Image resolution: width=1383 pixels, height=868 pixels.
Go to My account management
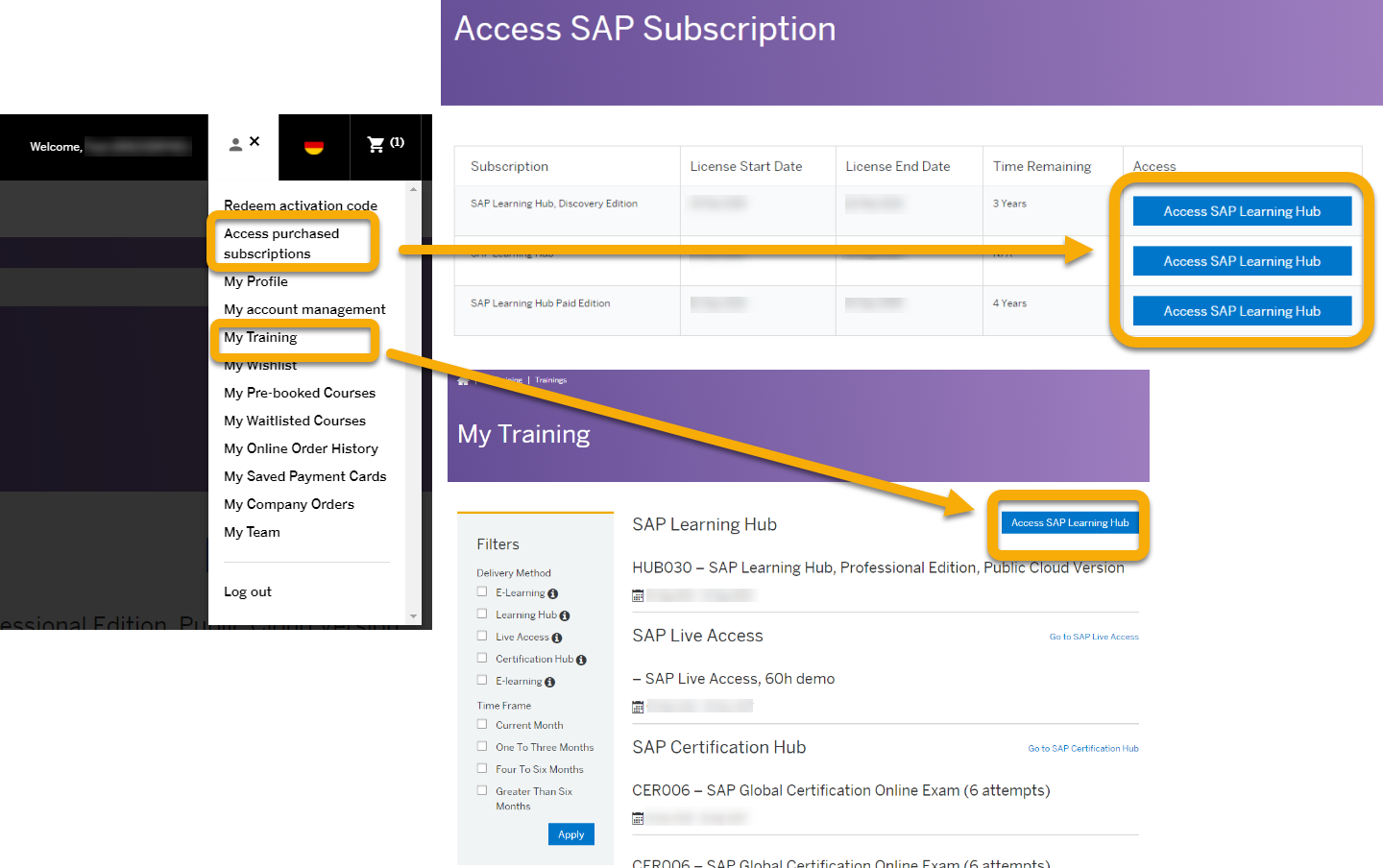point(304,309)
